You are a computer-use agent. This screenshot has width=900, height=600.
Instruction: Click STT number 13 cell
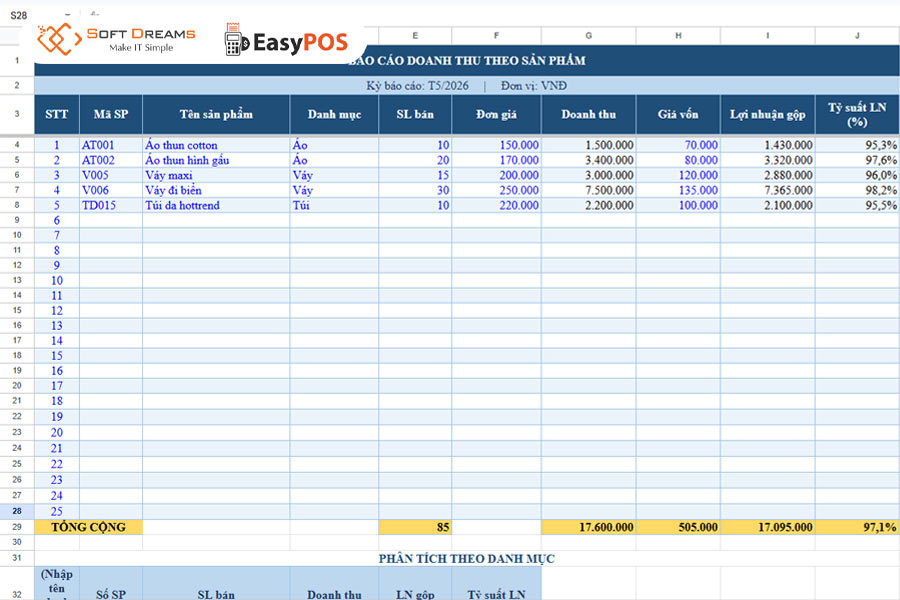[56, 326]
